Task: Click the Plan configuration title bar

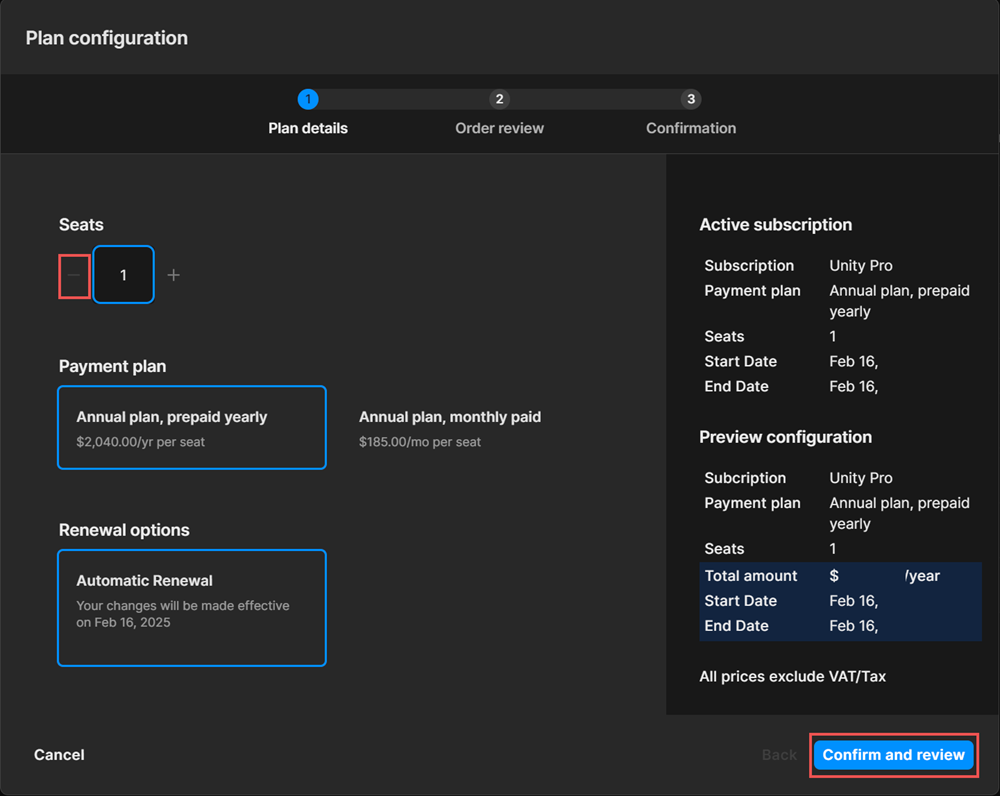Action: coord(106,37)
